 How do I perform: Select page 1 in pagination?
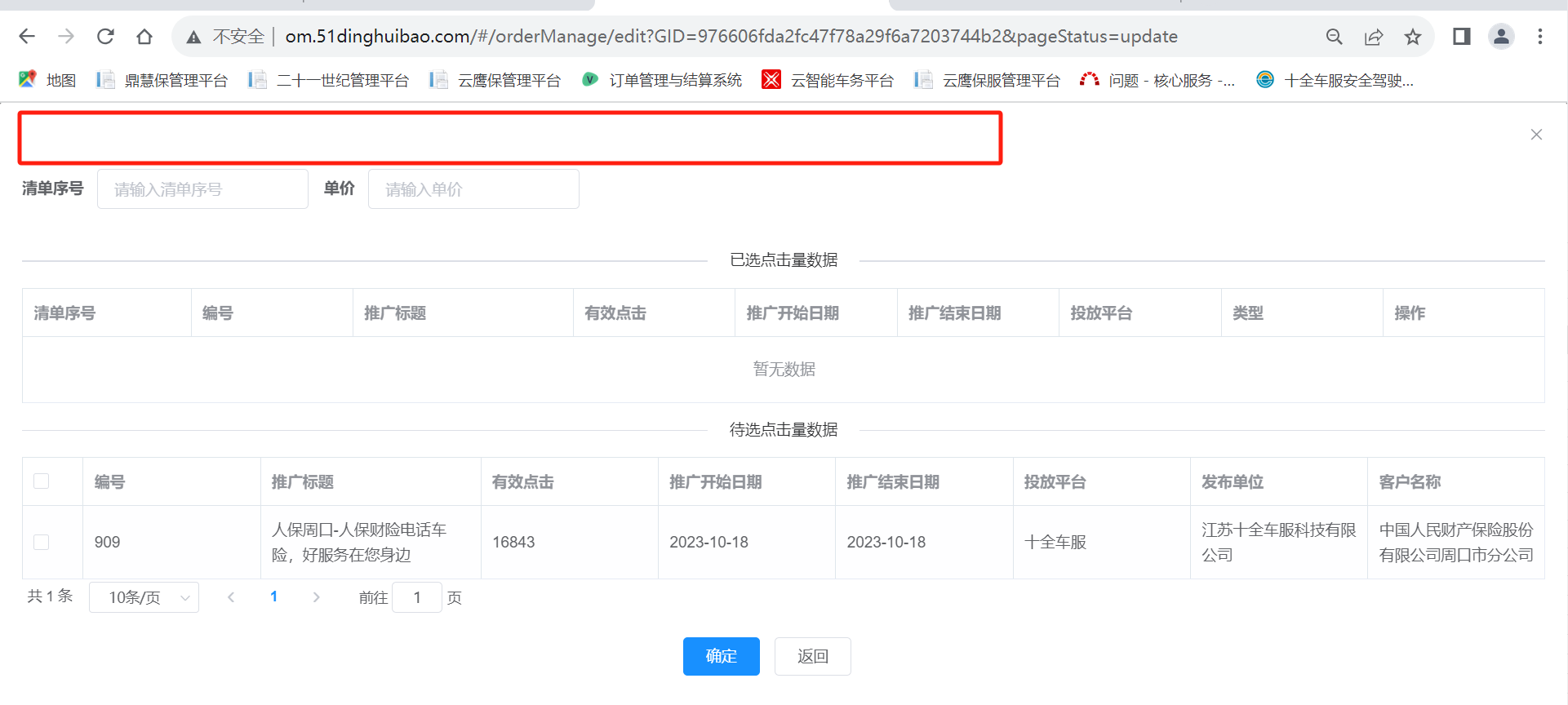point(274,597)
